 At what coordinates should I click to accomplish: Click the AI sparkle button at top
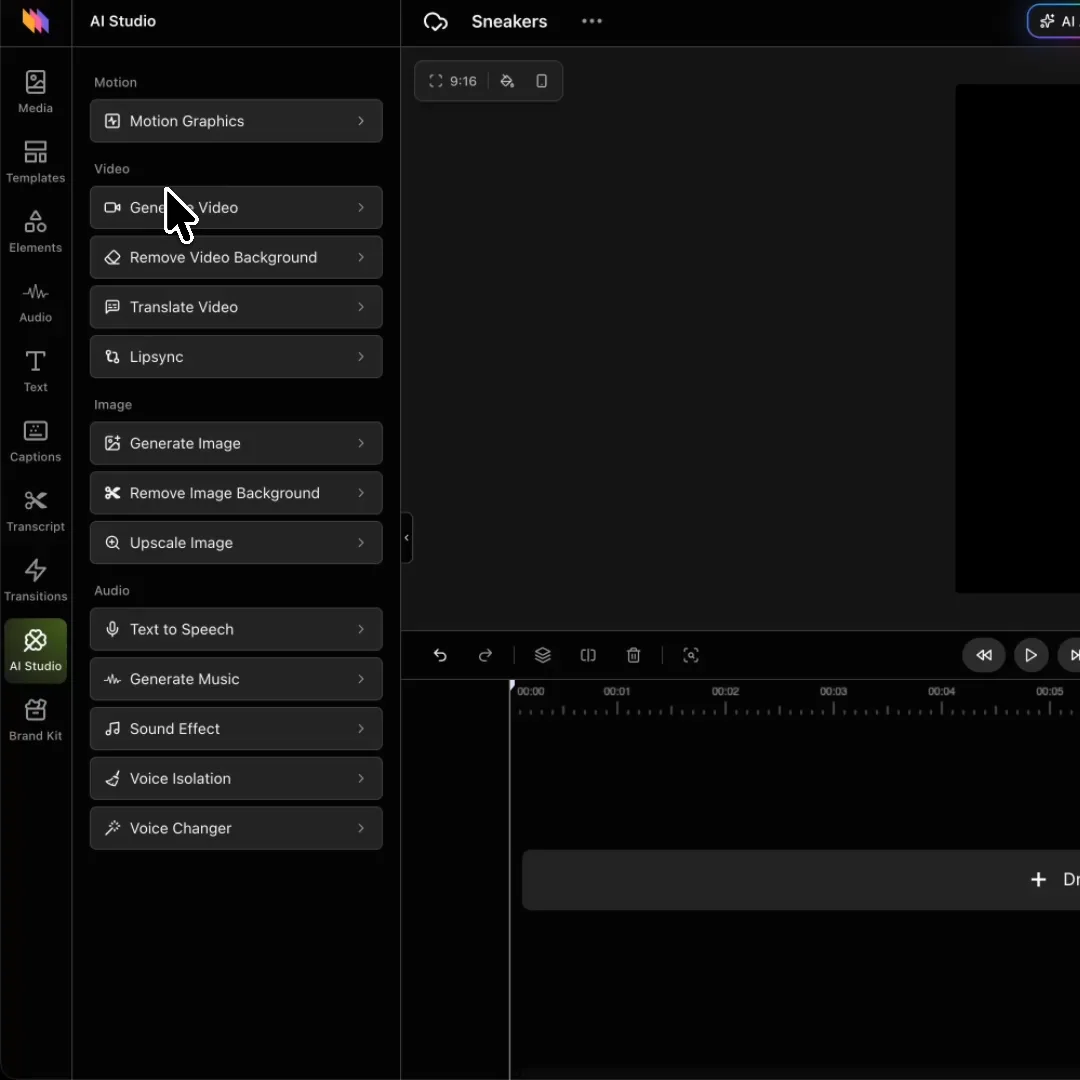(1055, 21)
